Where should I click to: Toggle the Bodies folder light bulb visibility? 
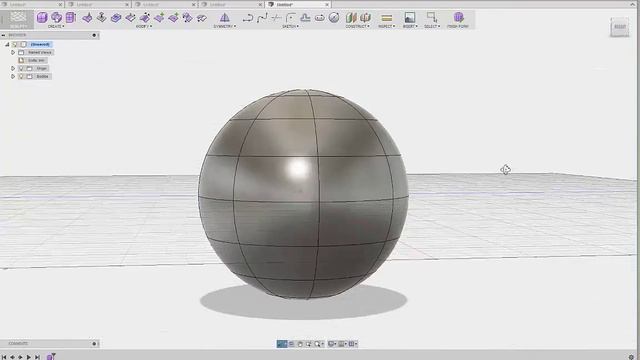point(22,76)
